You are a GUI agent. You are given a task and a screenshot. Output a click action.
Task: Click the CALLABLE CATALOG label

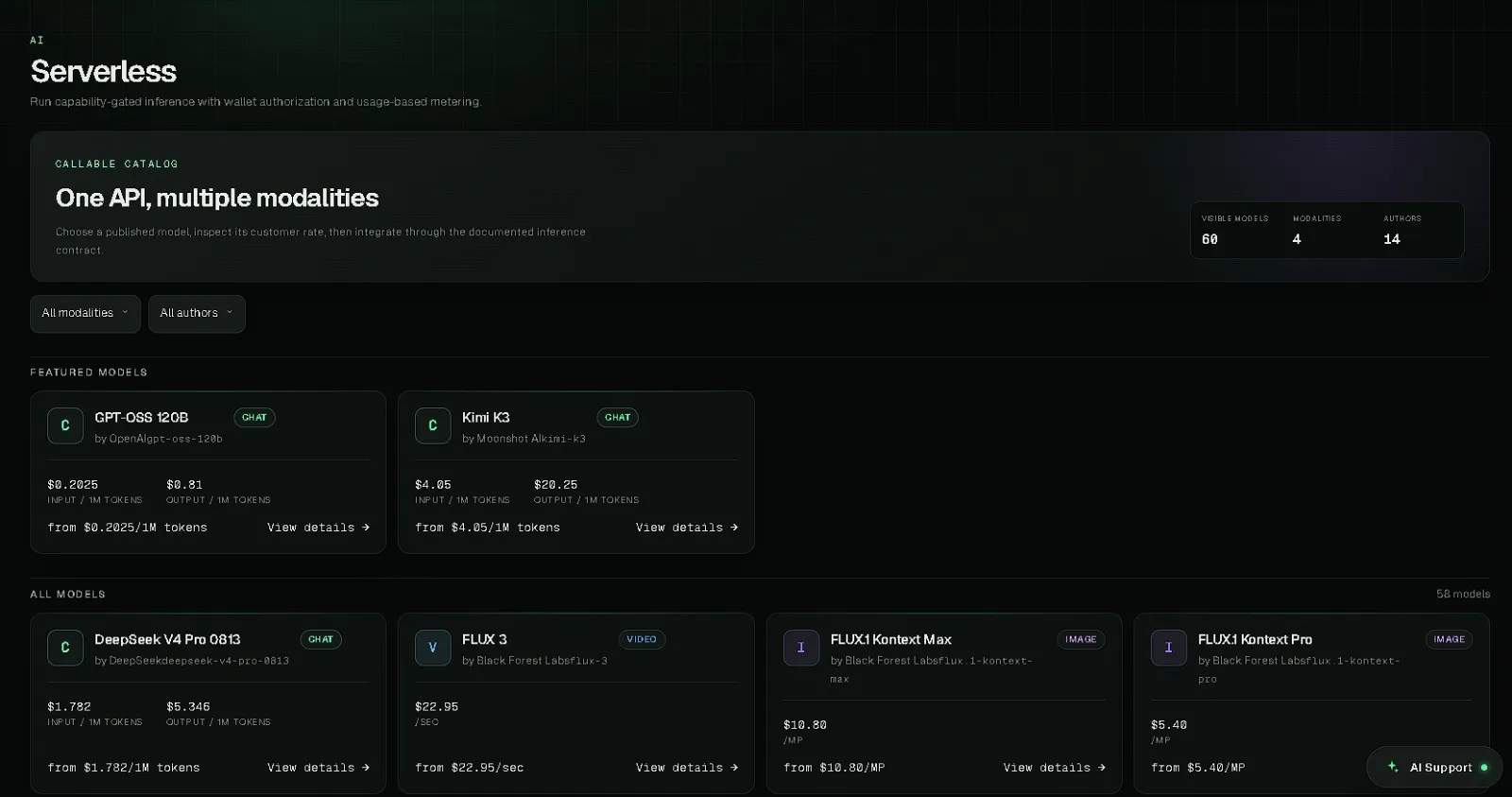point(117,165)
